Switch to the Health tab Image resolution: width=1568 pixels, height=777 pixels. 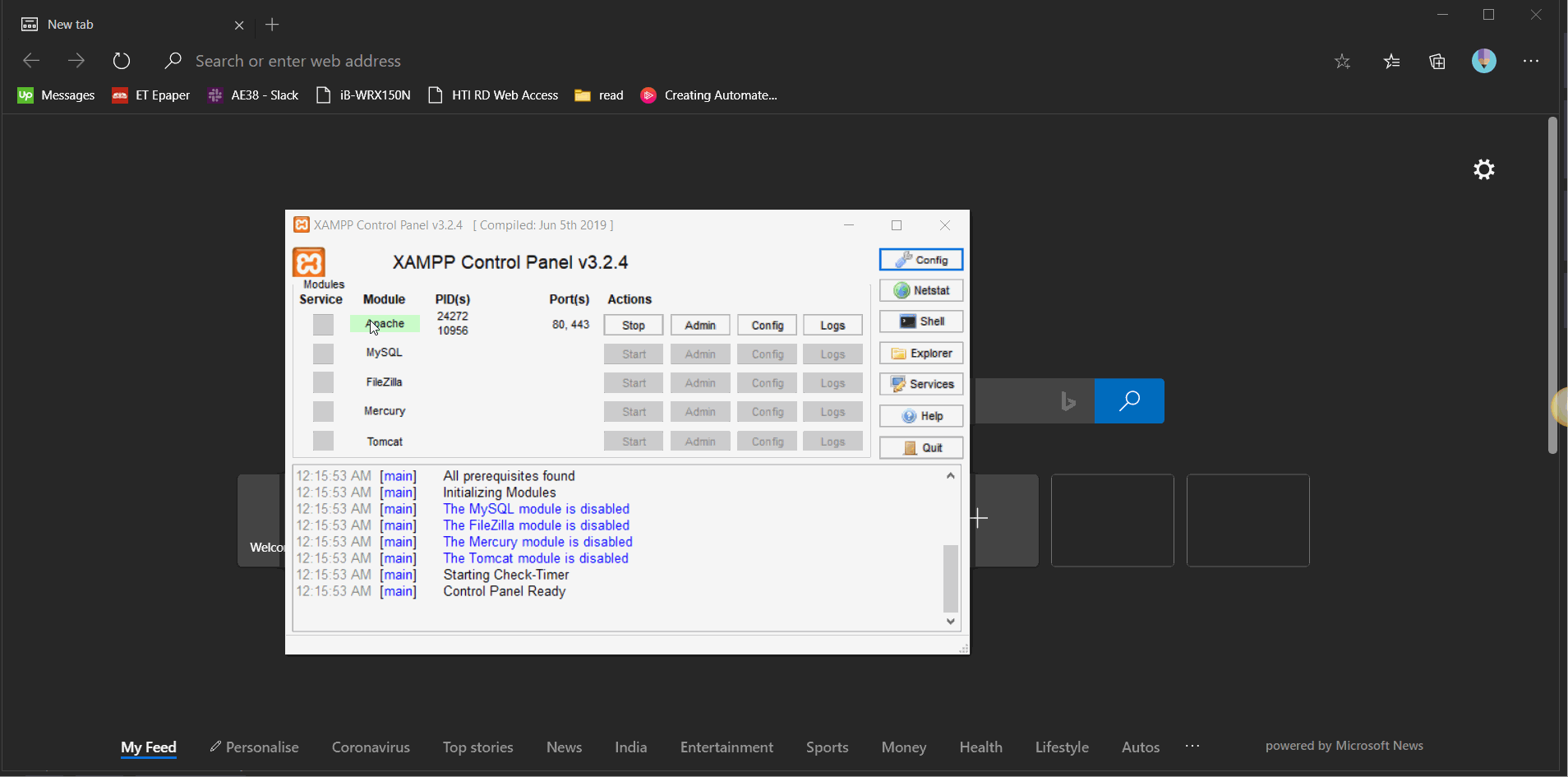980,747
